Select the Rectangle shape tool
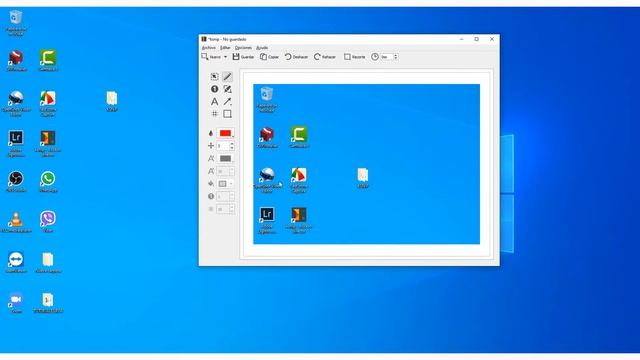Screen dimensions: 640x360 click(x=227, y=114)
